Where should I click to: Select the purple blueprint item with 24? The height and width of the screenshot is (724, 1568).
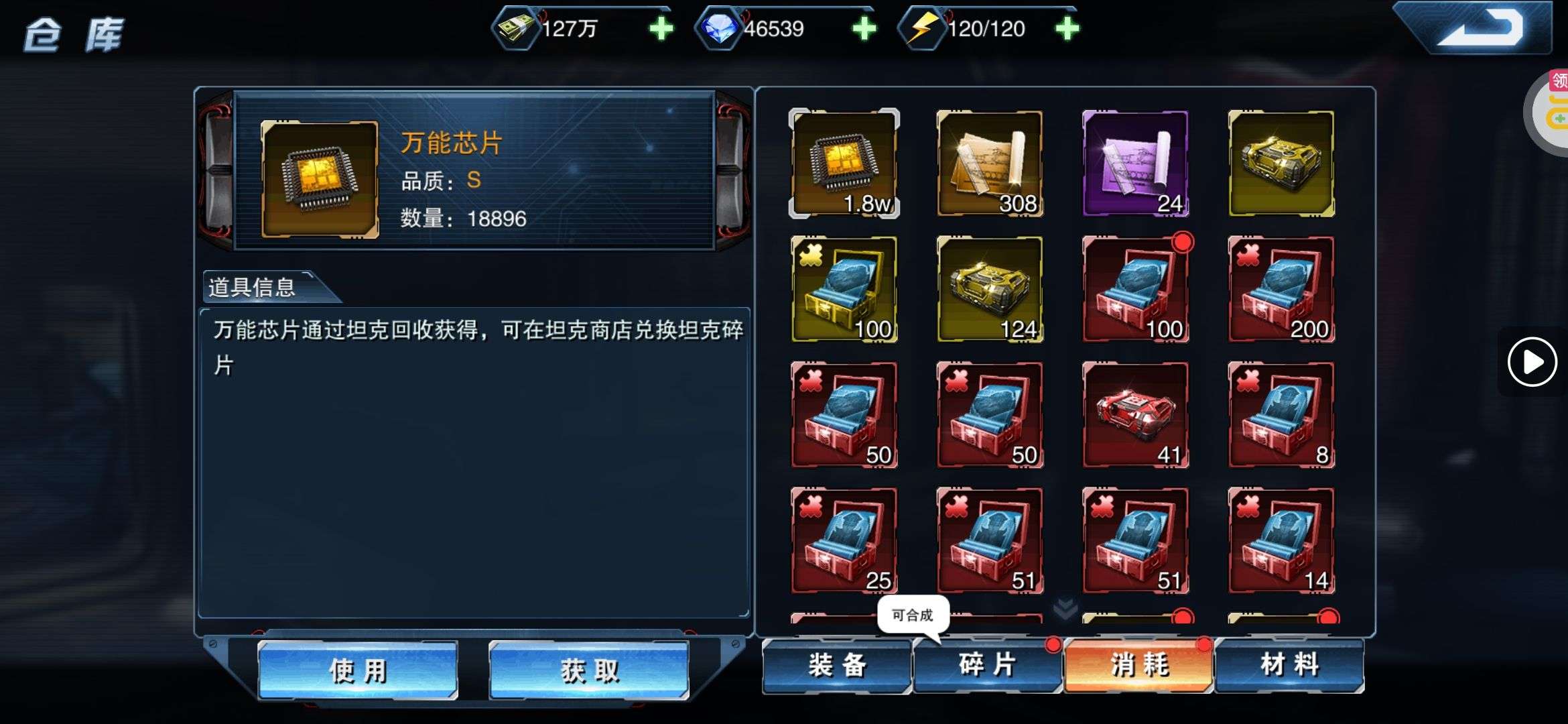pos(1135,164)
